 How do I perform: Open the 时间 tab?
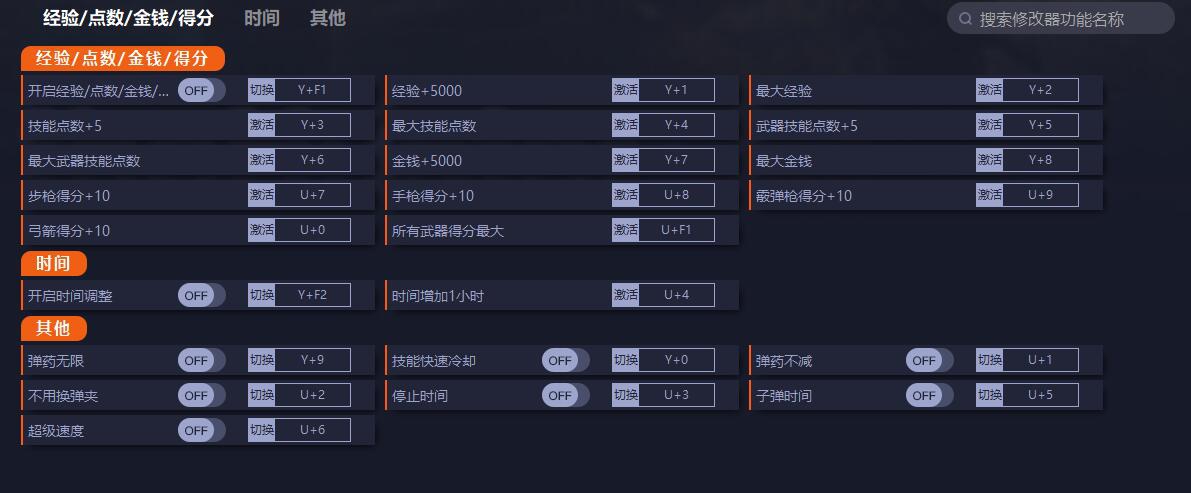pyautogui.click(x=262, y=18)
